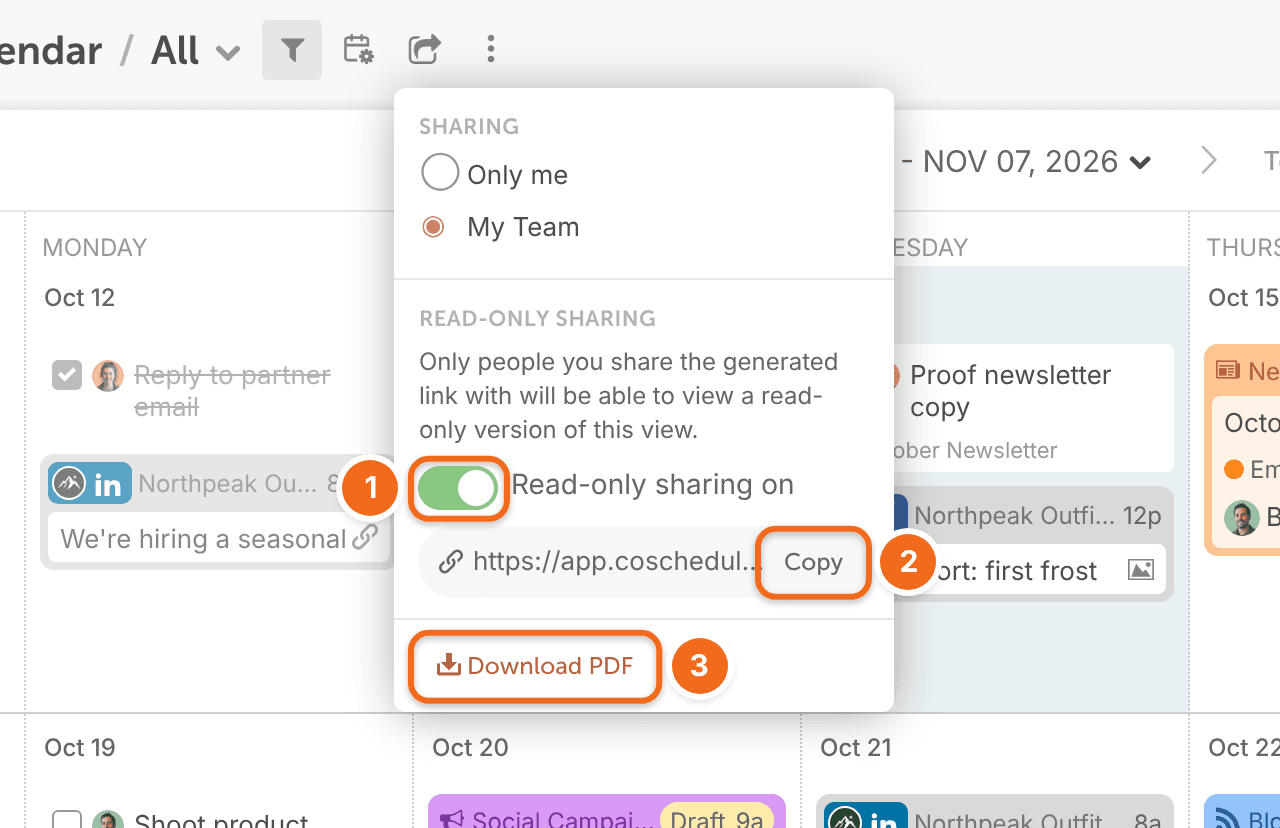1280x828 pixels.
Task: Click the share calendar icon
Action: coord(424,49)
